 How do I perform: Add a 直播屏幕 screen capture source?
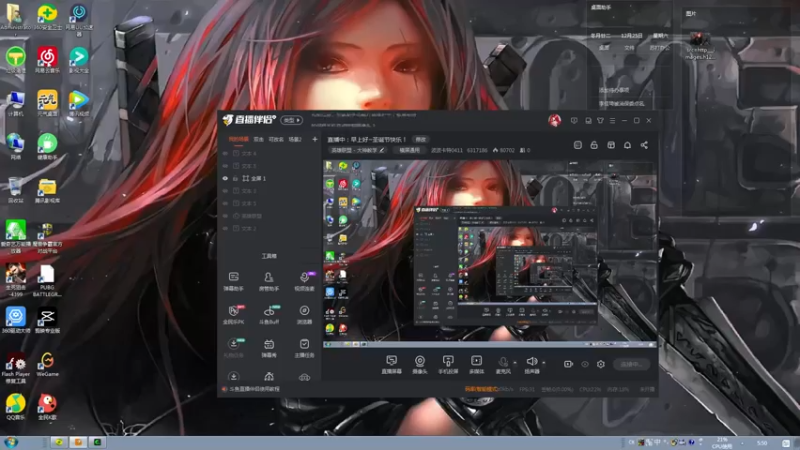tap(391, 364)
